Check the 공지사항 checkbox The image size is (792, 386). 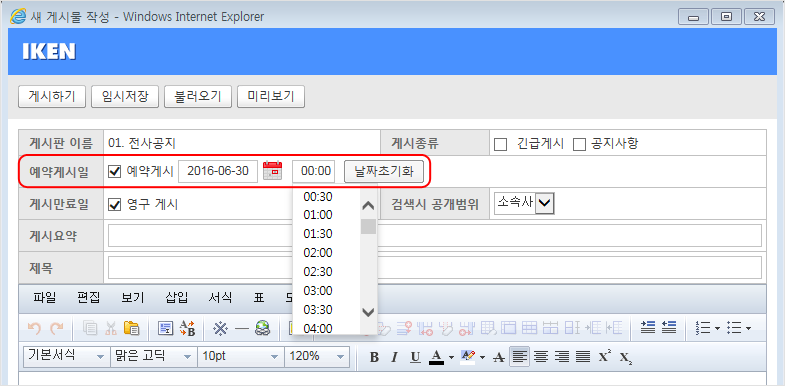[579, 144]
